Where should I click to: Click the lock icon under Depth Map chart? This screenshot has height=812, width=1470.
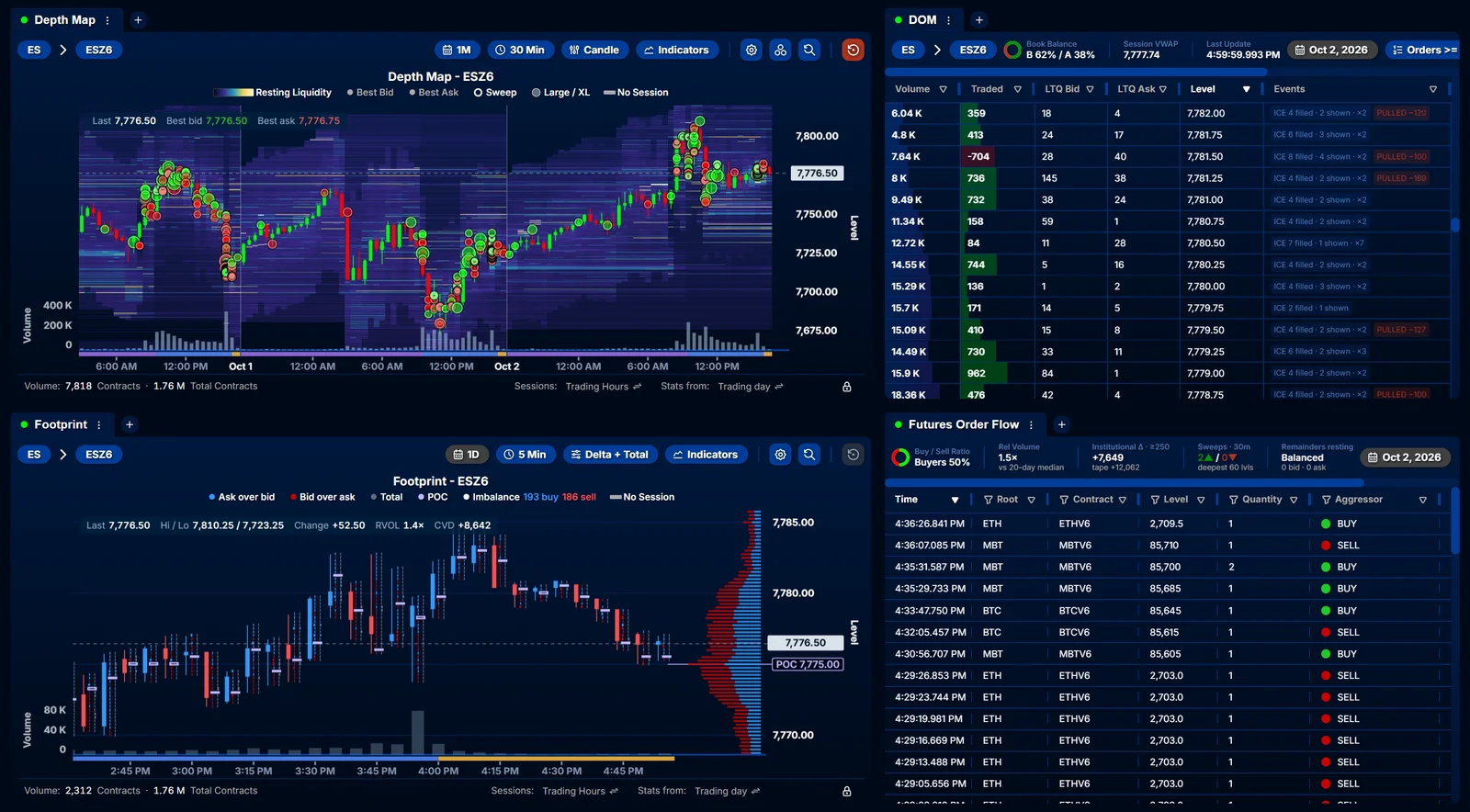tap(847, 387)
